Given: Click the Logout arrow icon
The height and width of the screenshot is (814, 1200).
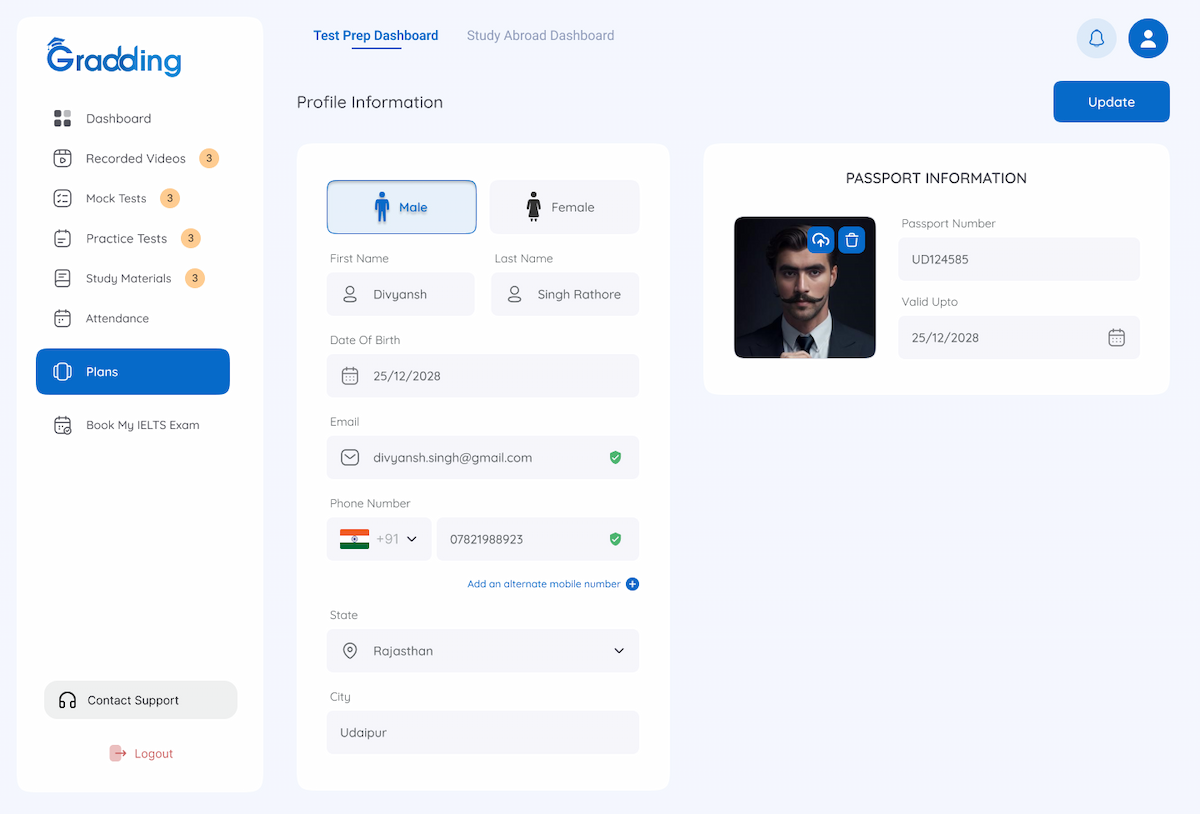Looking at the screenshot, I should coord(117,753).
